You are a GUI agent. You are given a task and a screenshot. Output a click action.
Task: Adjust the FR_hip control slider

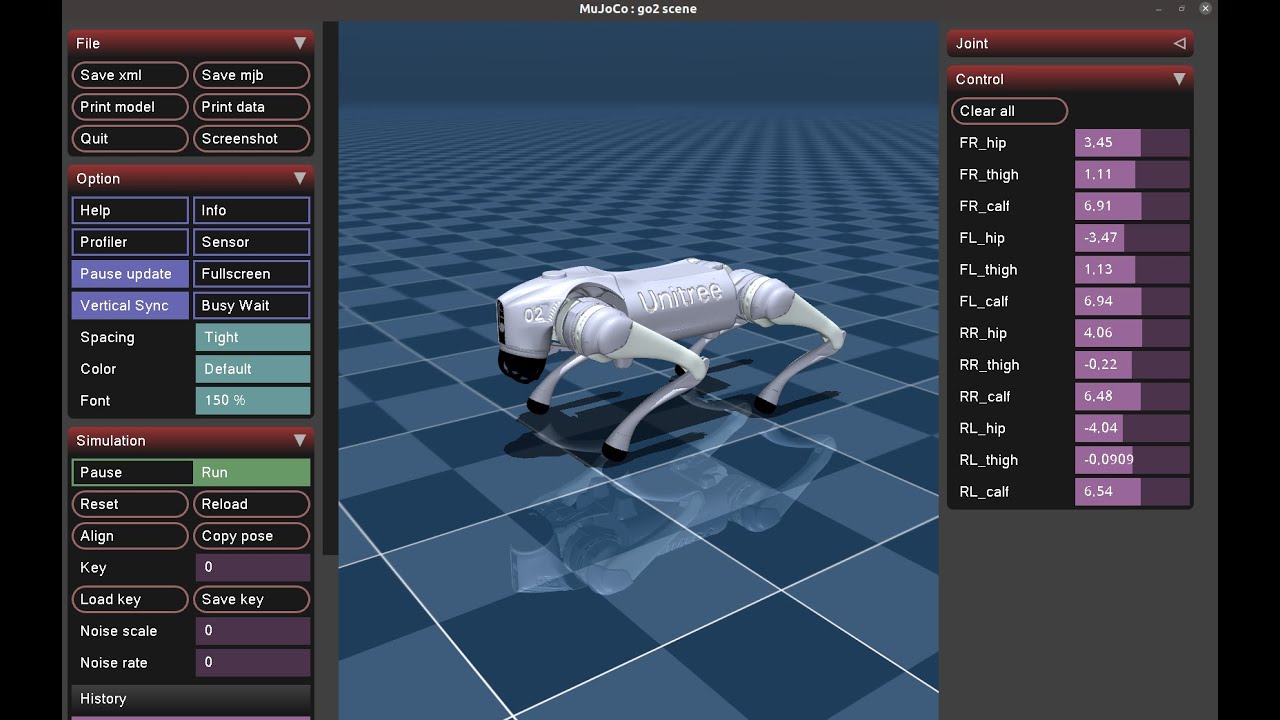pos(1132,143)
